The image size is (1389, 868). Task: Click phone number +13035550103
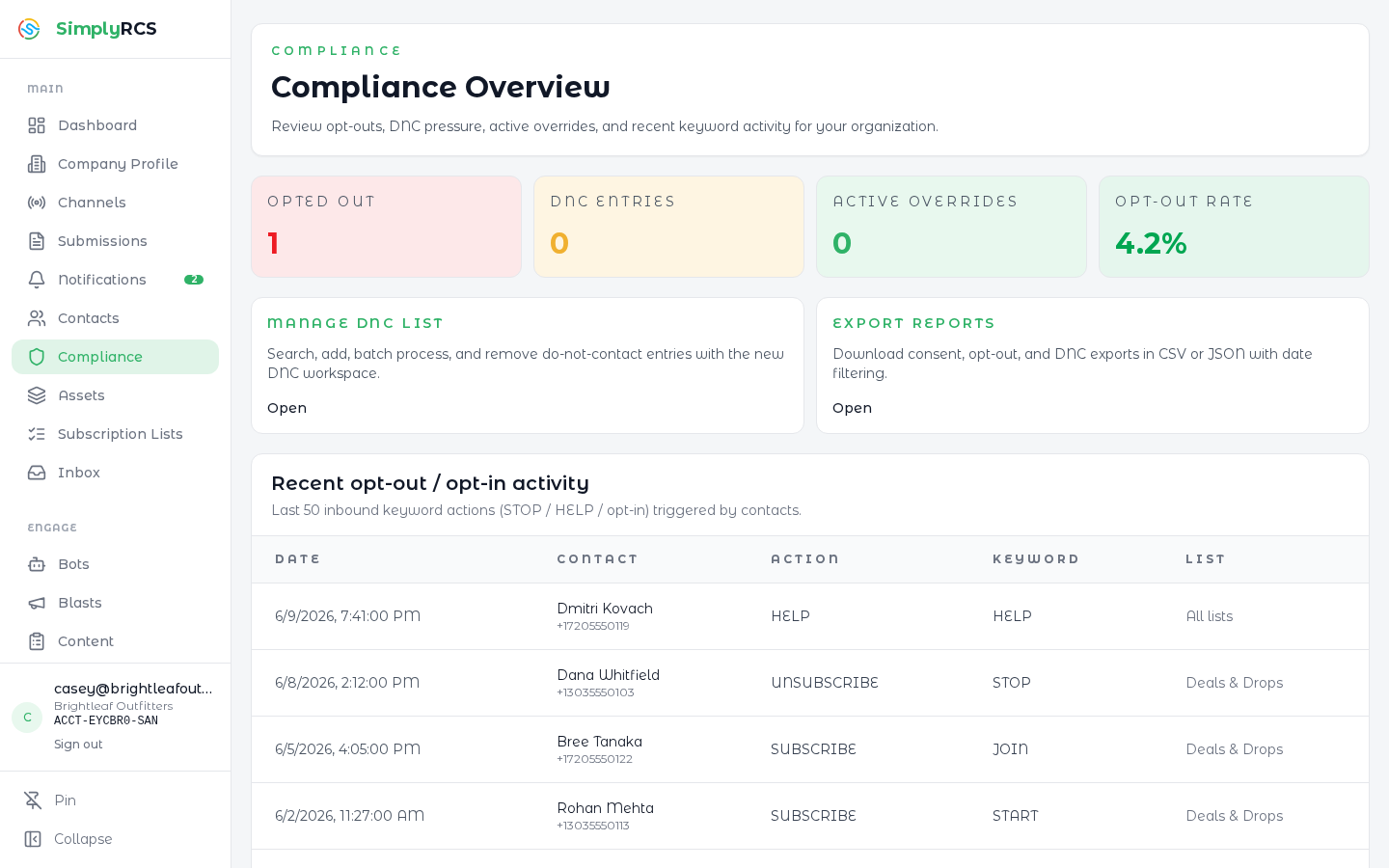tap(595, 692)
